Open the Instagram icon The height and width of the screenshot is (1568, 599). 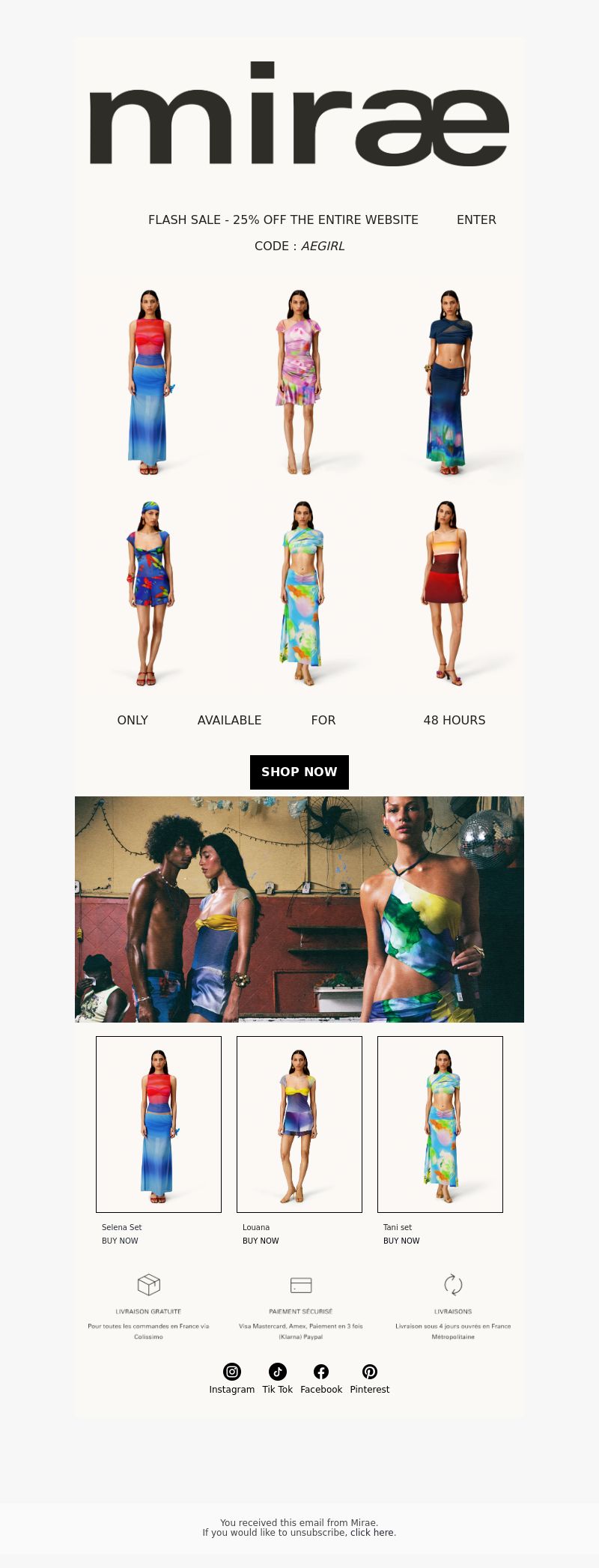click(x=232, y=1372)
